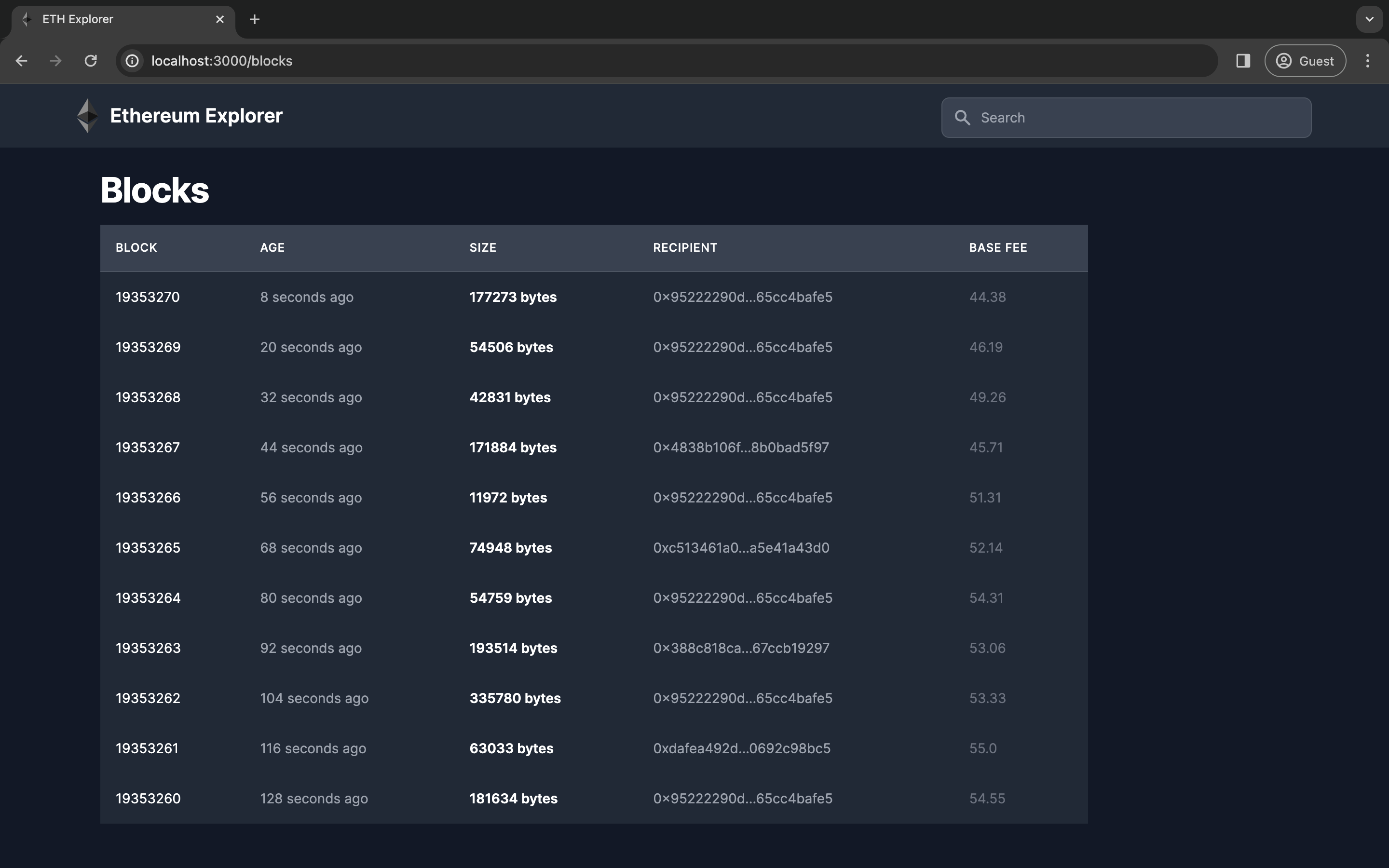Click the AGE column header

[x=272, y=247]
